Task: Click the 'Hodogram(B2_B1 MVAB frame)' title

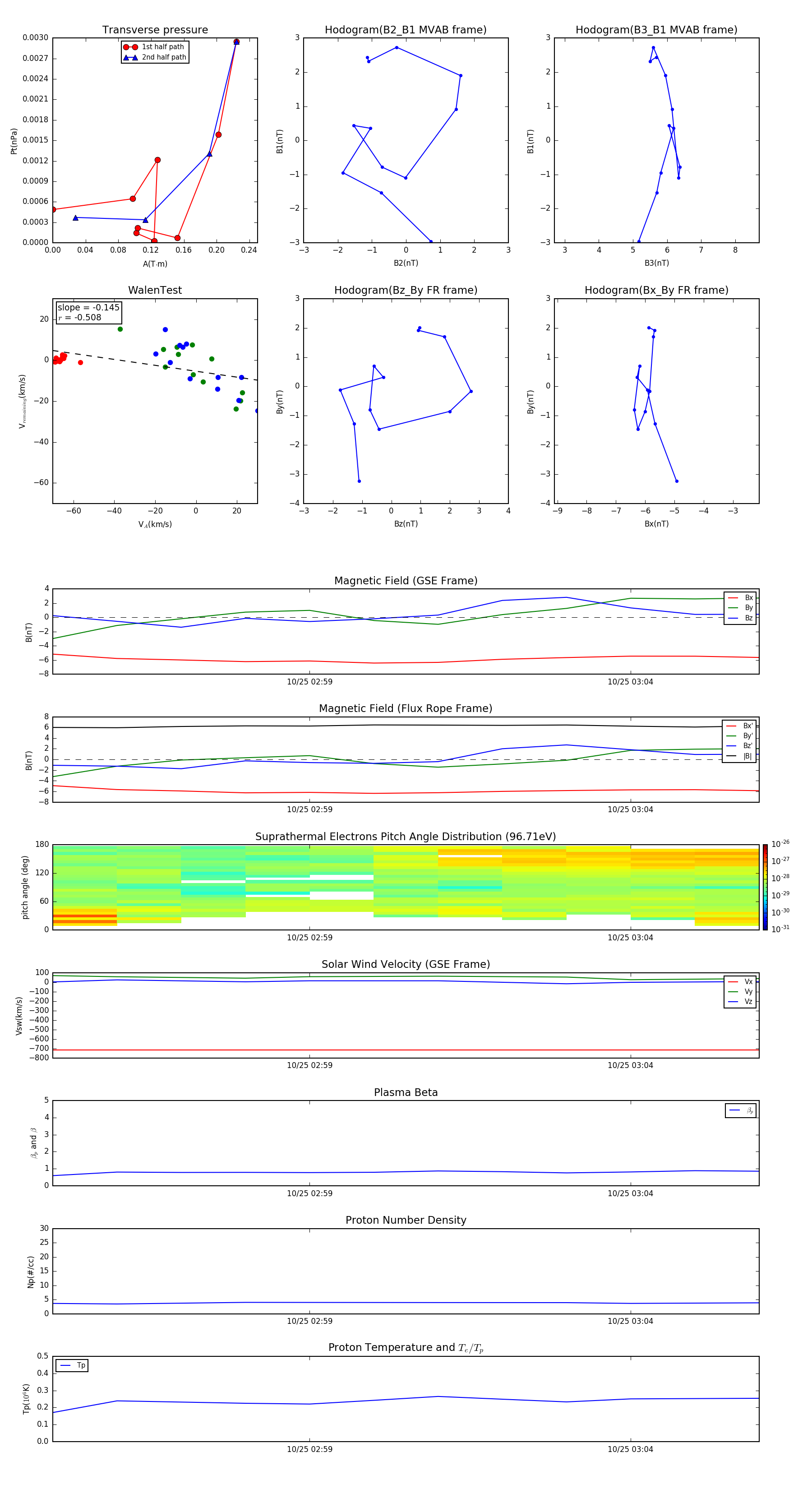Action: (x=406, y=30)
